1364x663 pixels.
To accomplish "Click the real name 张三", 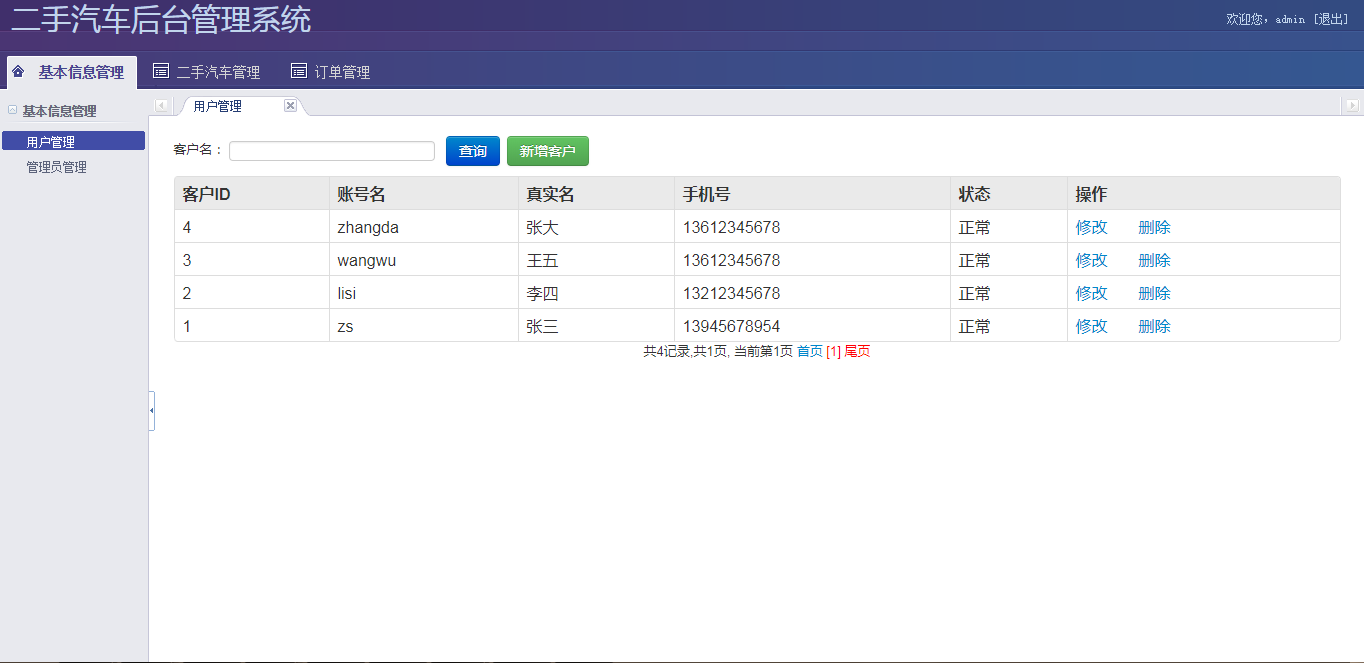I will [542, 326].
